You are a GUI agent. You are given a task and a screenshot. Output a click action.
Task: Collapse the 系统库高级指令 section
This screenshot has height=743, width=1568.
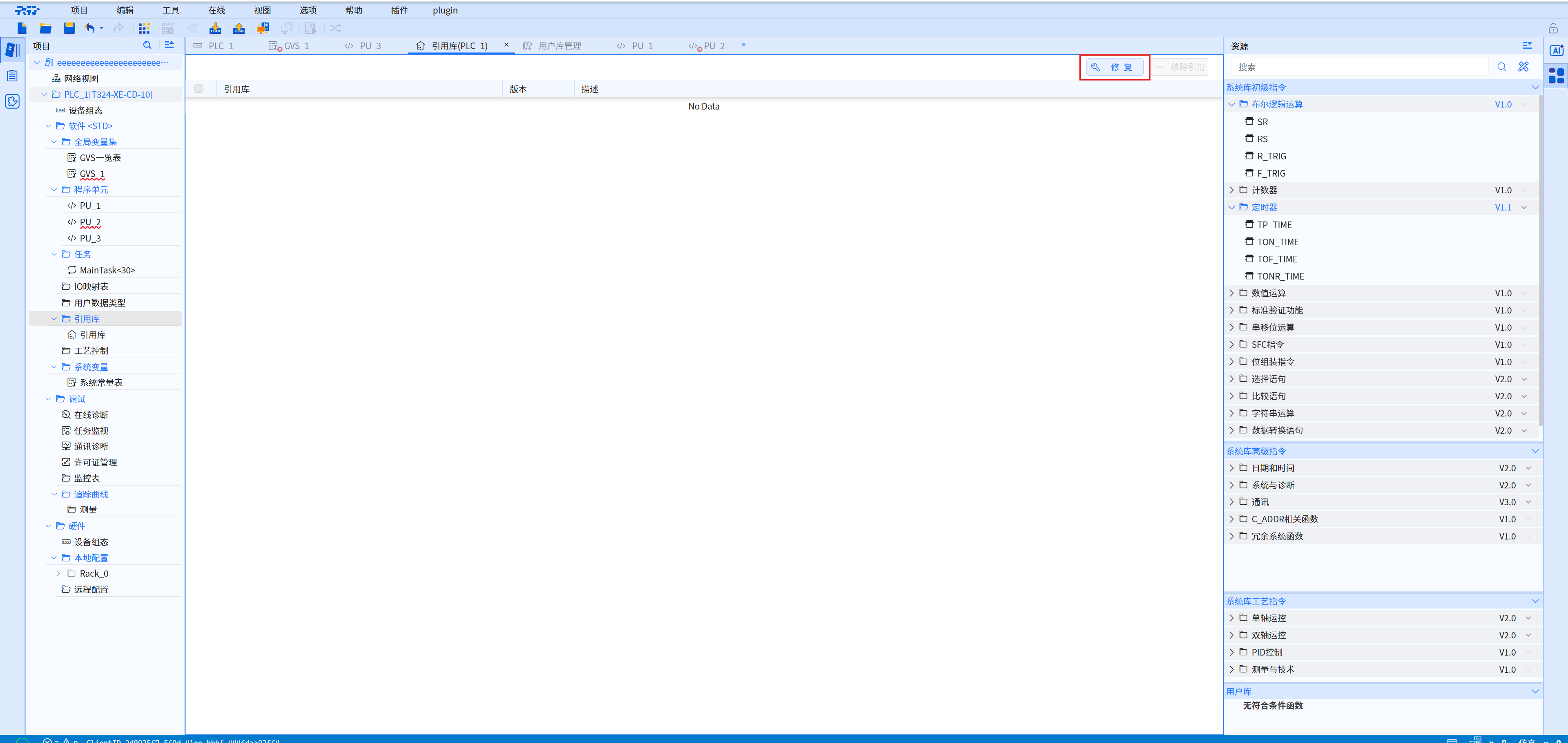pos(1535,451)
